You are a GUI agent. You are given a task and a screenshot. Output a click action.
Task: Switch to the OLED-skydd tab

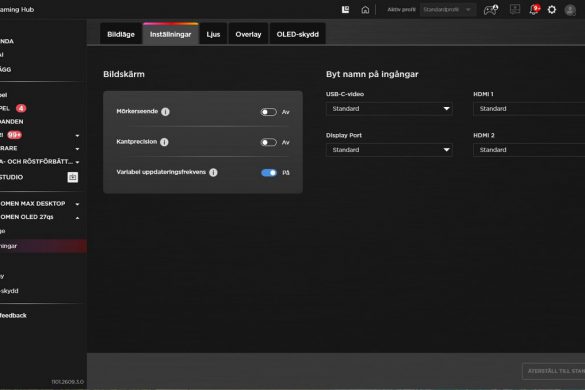[298, 34]
